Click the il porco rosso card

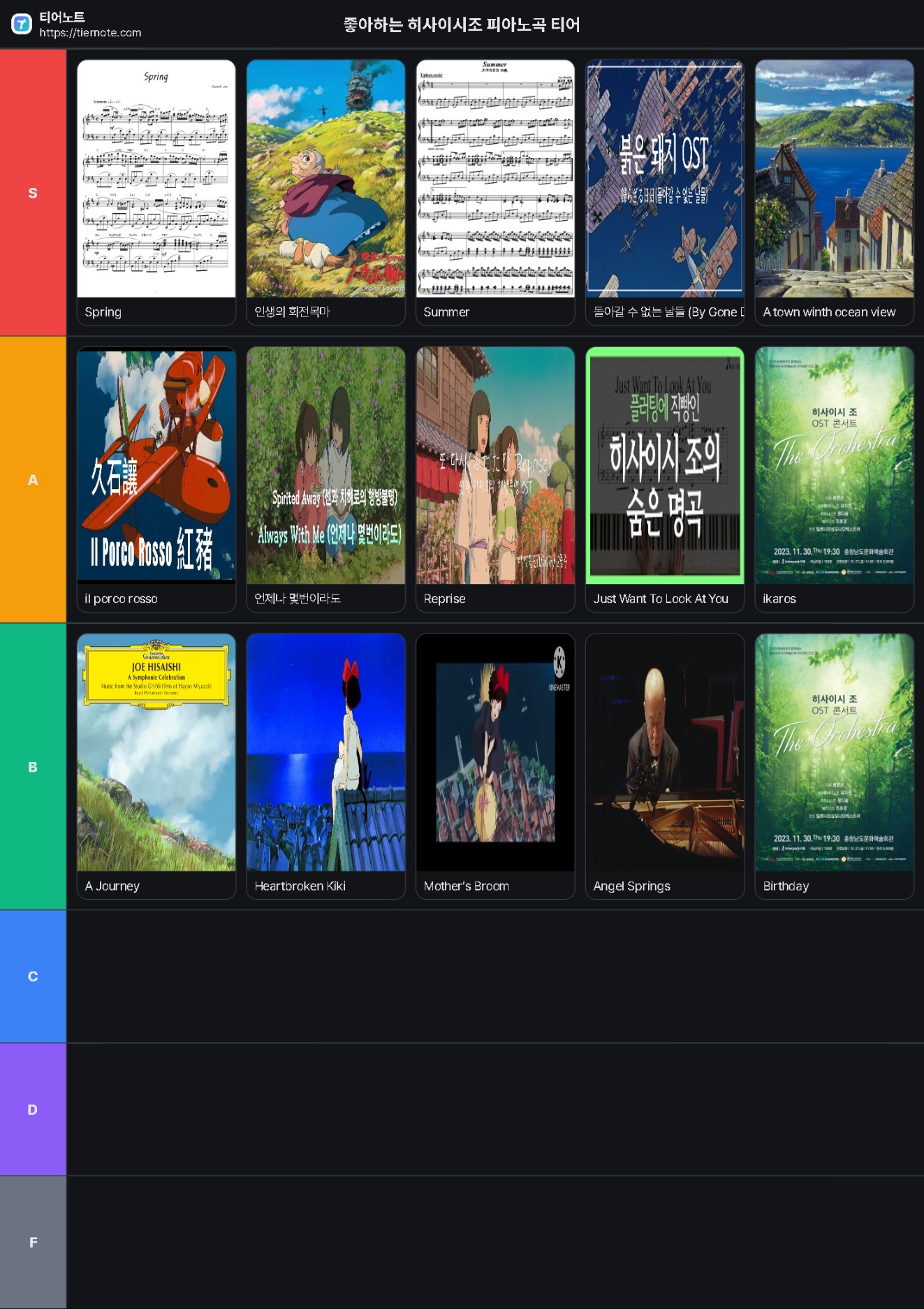(156, 479)
